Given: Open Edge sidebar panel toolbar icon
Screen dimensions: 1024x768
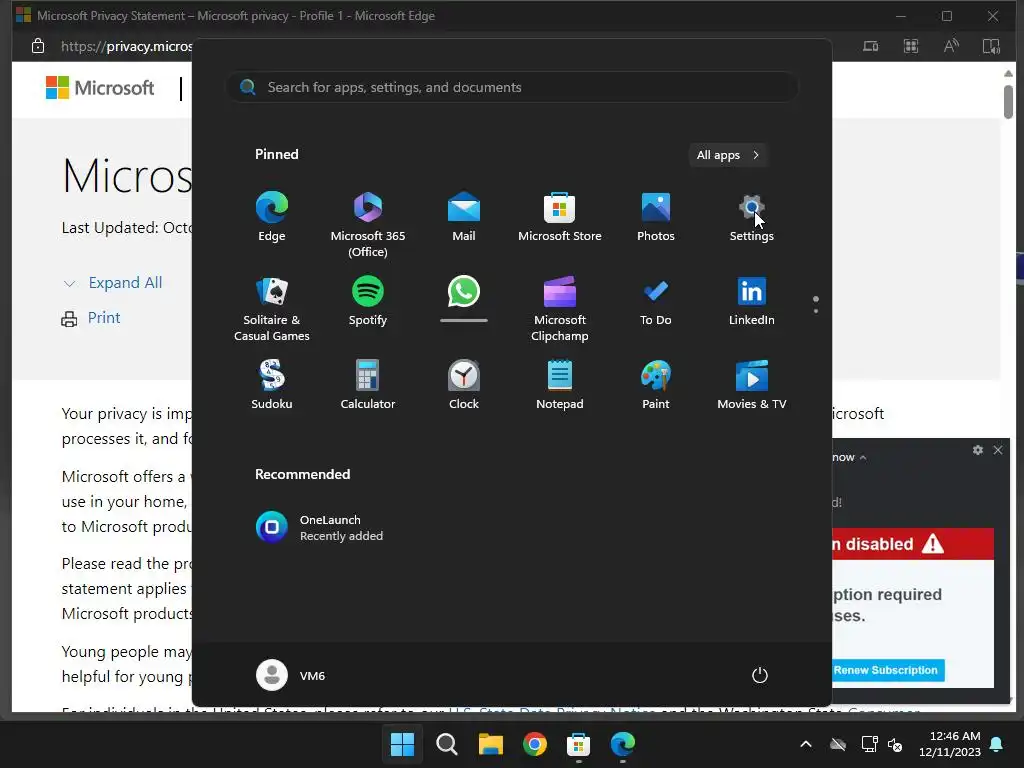Looking at the screenshot, I should click(x=991, y=46).
